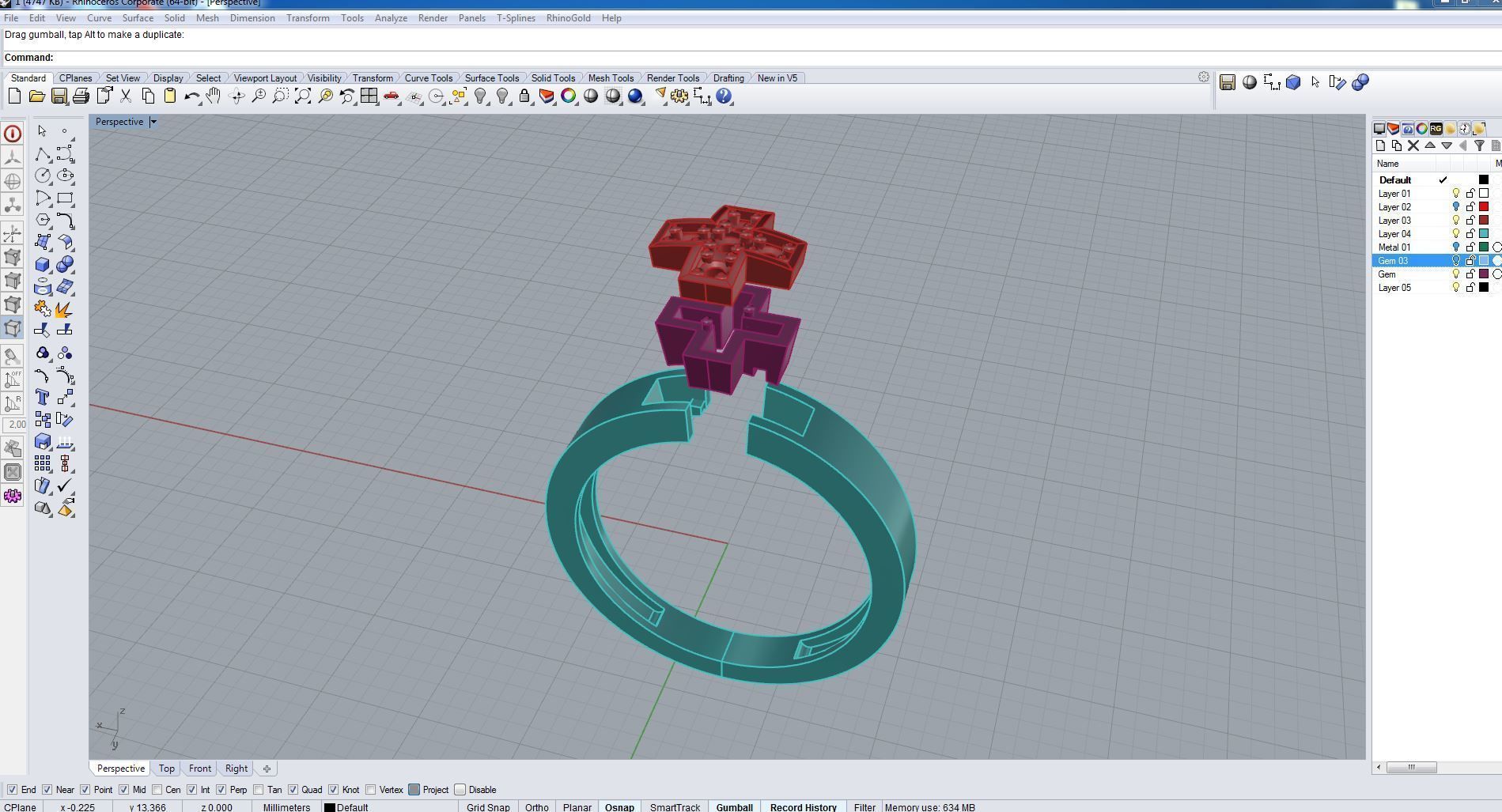Toggle the End osnap checkbox
The image size is (1502, 812).
(12, 789)
